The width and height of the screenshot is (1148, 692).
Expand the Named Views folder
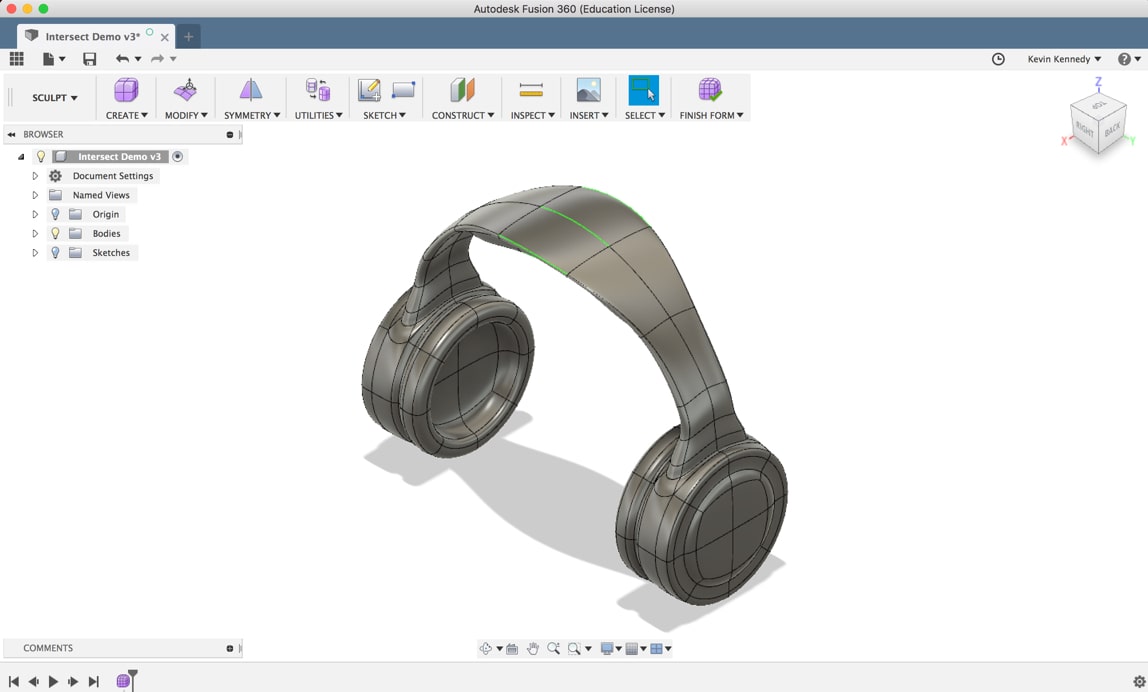coord(35,194)
